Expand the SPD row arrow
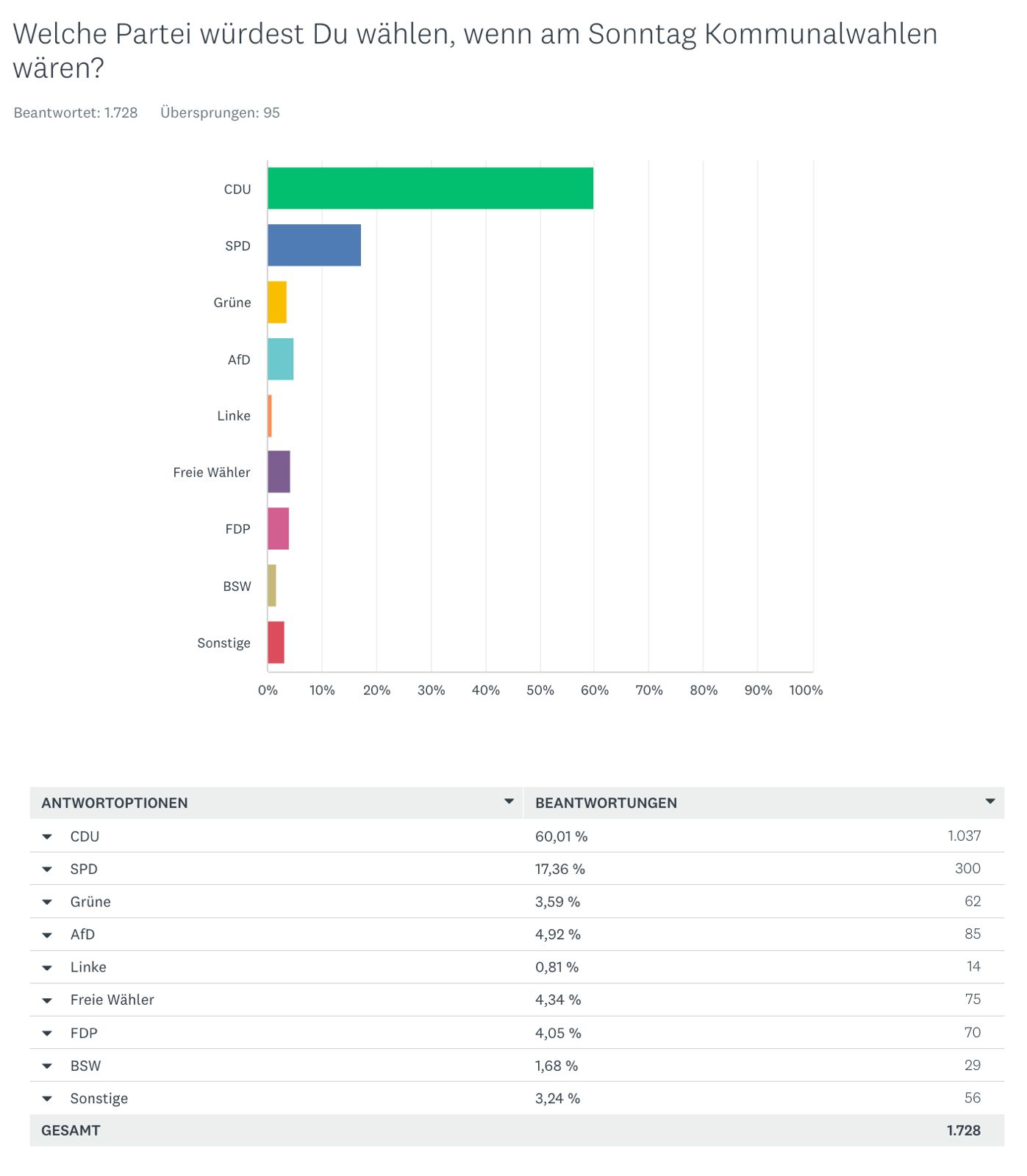 pos(47,870)
